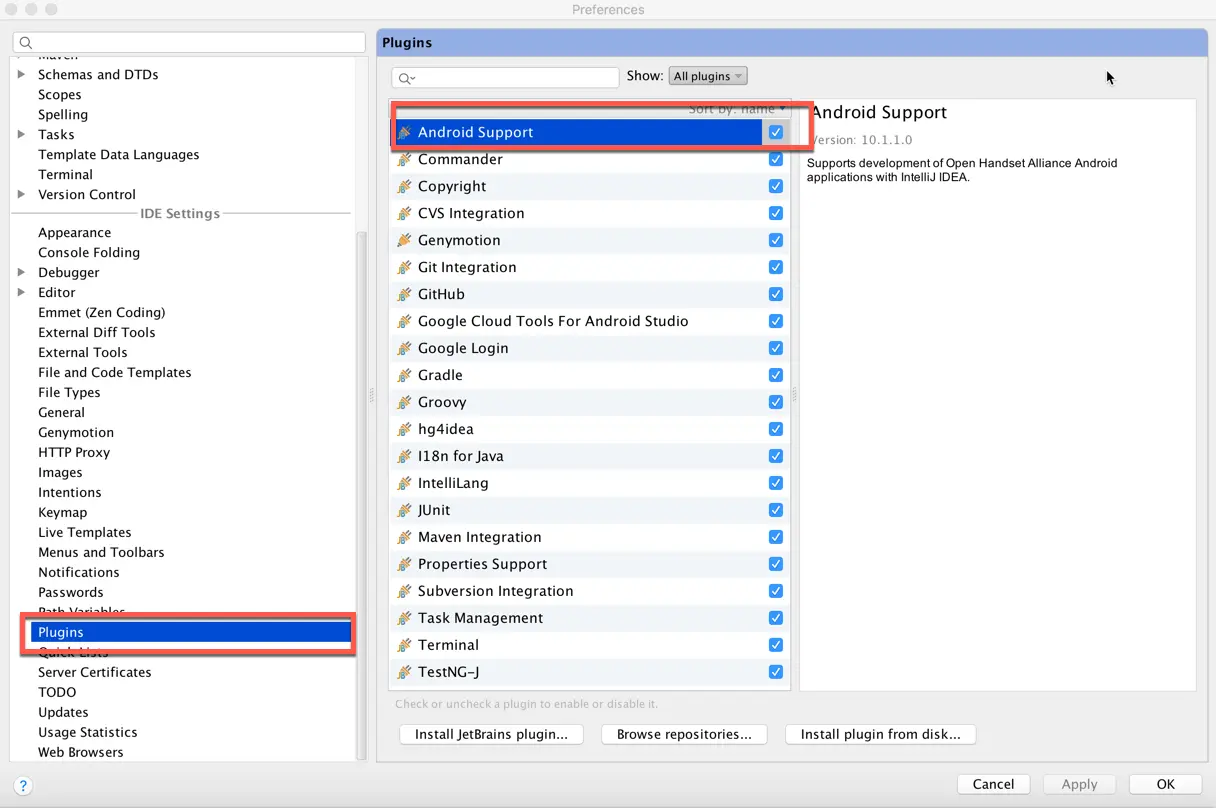
Task: Click the plugin icon beside Genymotion
Action: [x=404, y=240]
